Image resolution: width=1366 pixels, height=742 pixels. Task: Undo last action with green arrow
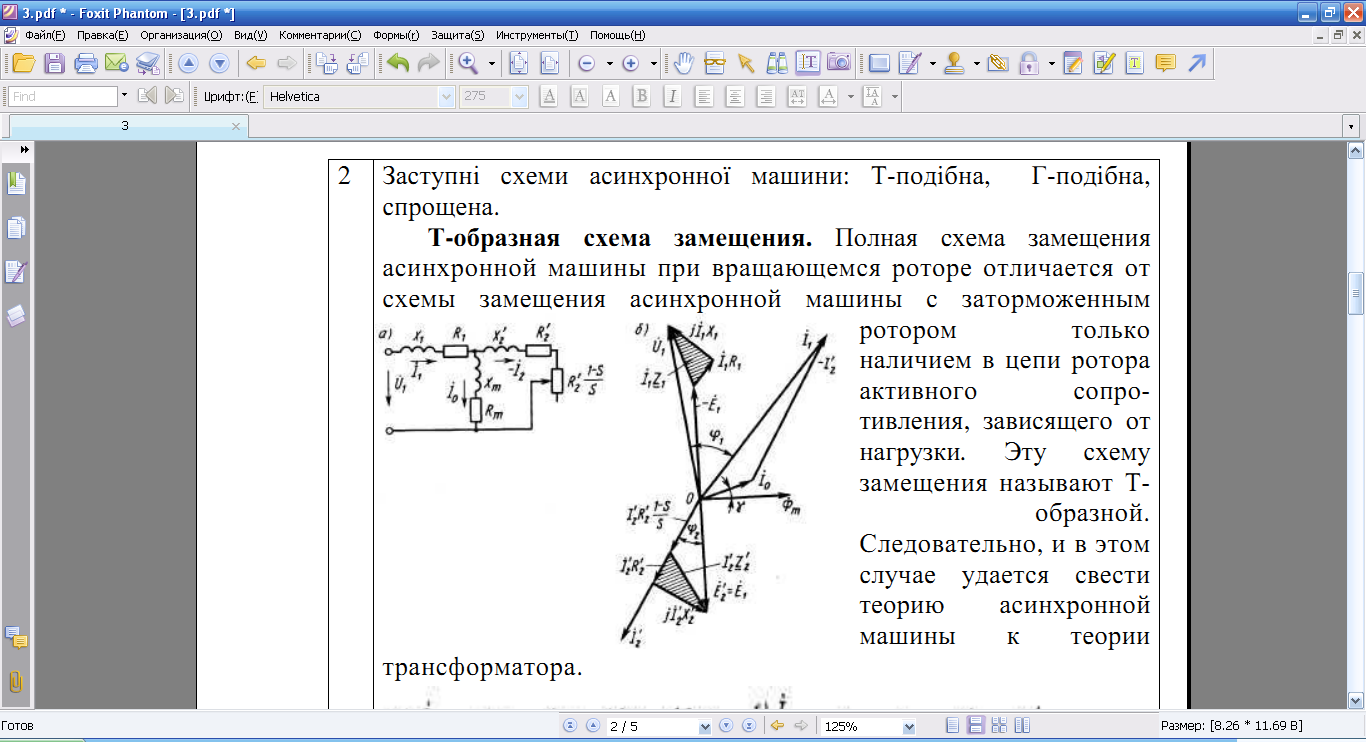[398, 63]
